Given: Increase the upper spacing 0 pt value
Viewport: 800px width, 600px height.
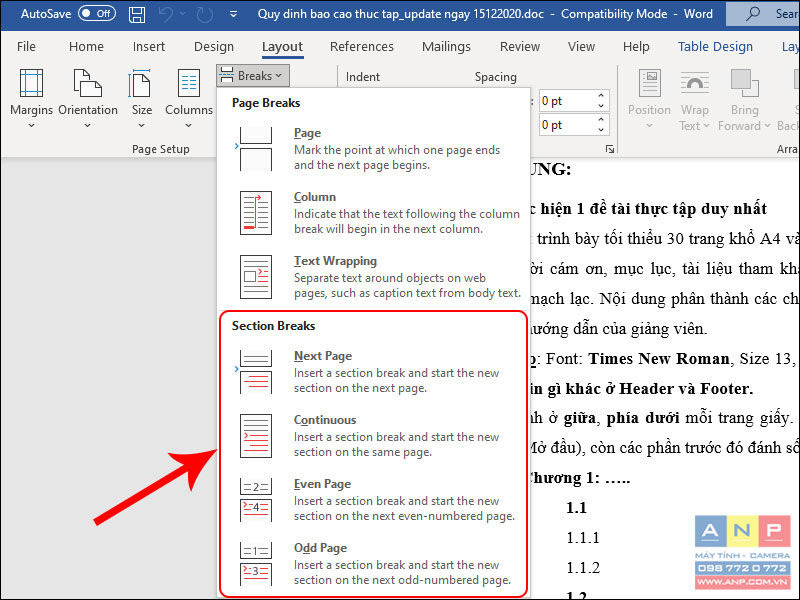Looking at the screenshot, I should (601, 95).
